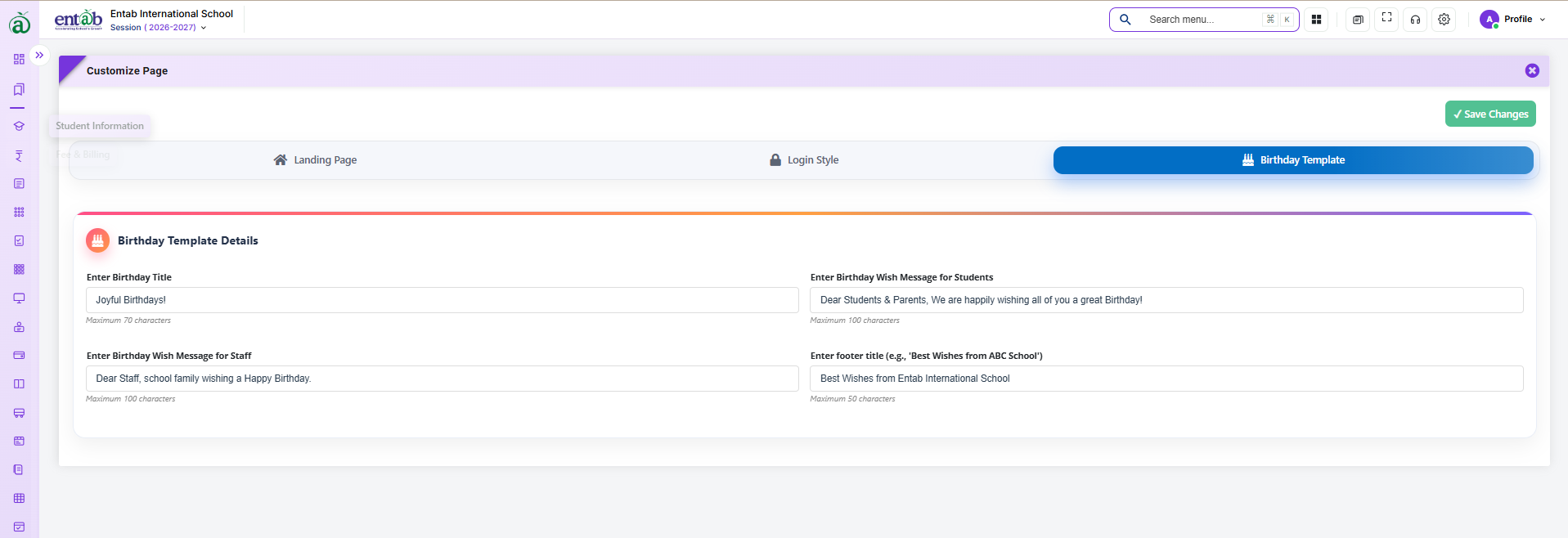The image size is (1568, 538).
Task: Click the 'Maximum 50 characters' hint
Action: [852, 399]
